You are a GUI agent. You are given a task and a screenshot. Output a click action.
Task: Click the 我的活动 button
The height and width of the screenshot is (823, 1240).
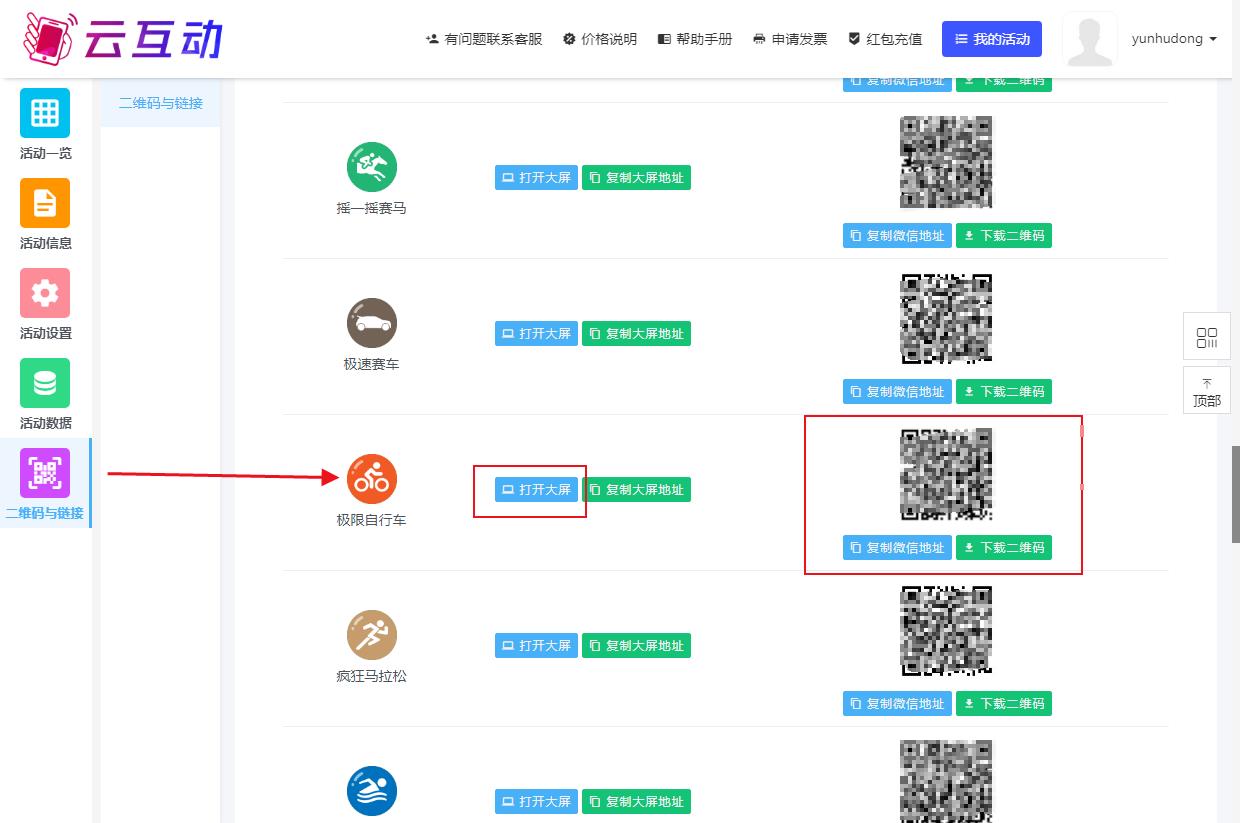(x=991, y=39)
